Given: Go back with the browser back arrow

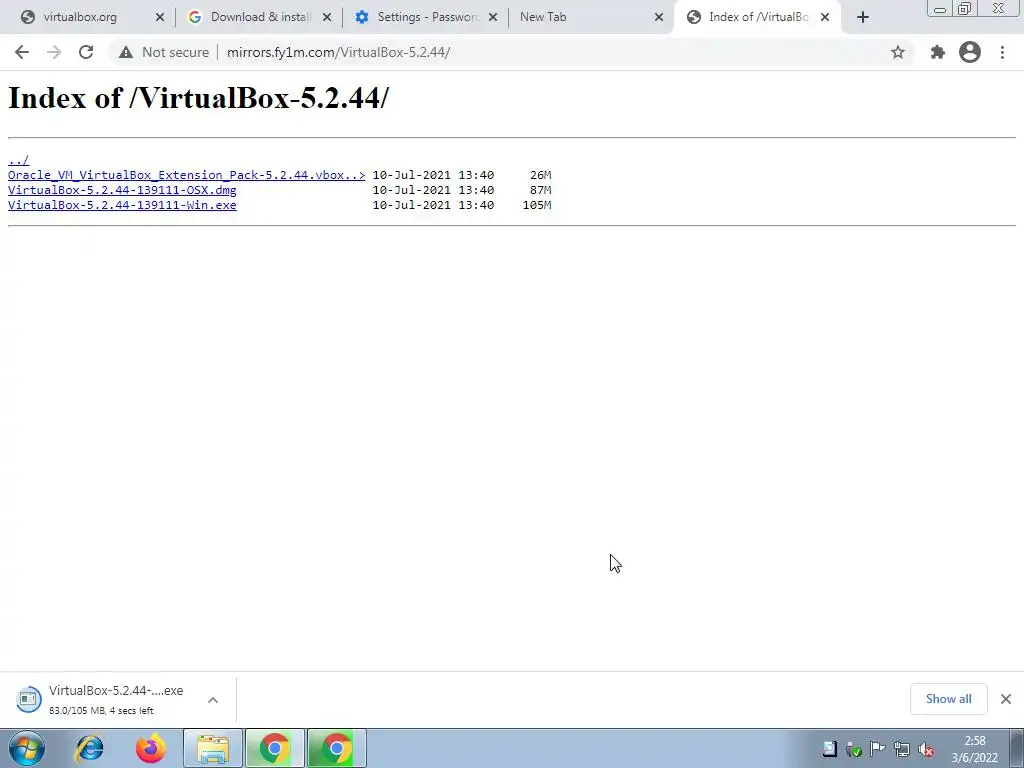Looking at the screenshot, I should pyautogui.click(x=22, y=52).
